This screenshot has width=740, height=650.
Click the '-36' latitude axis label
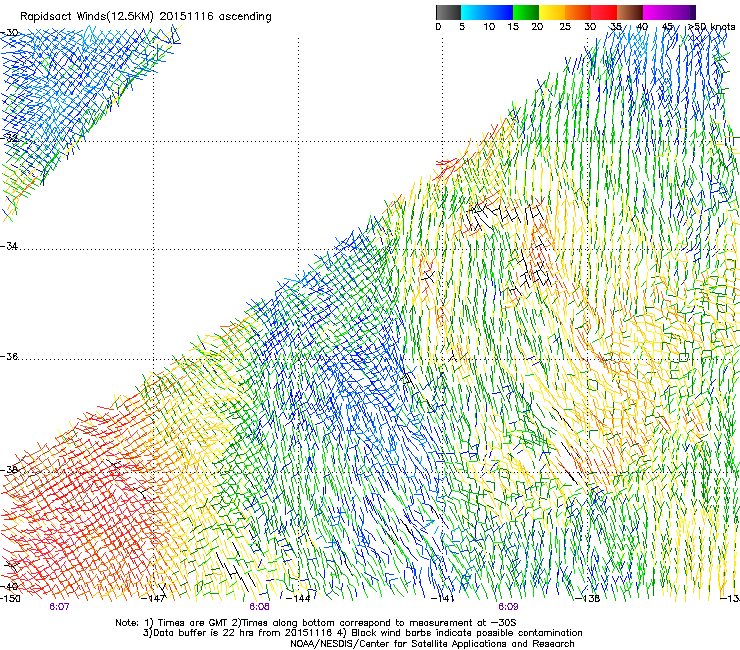pyautogui.click(x=9, y=356)
